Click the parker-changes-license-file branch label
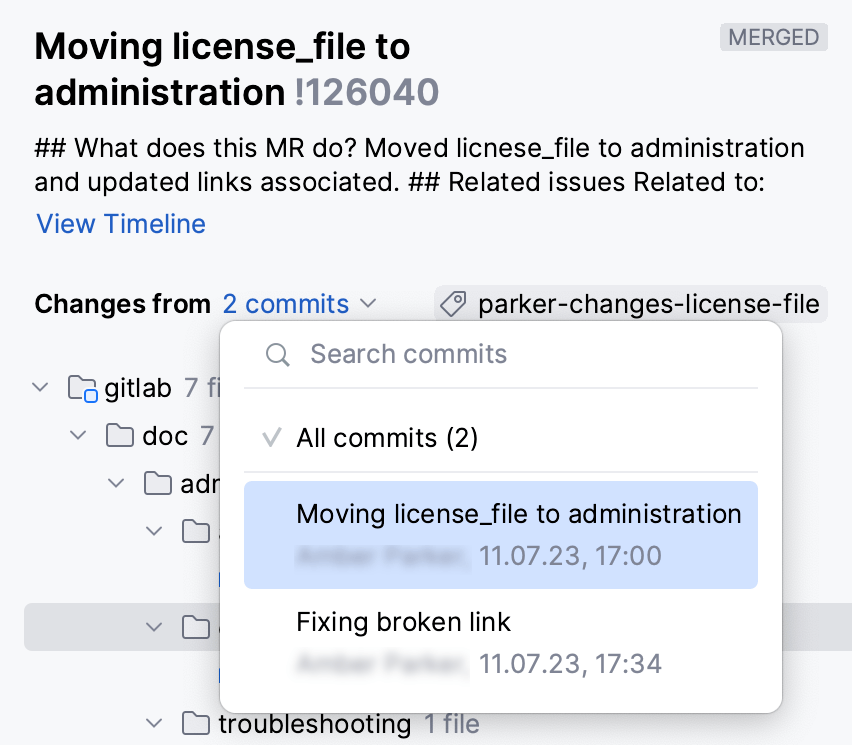The image size is (852, 745). click(x=648, y=304)
